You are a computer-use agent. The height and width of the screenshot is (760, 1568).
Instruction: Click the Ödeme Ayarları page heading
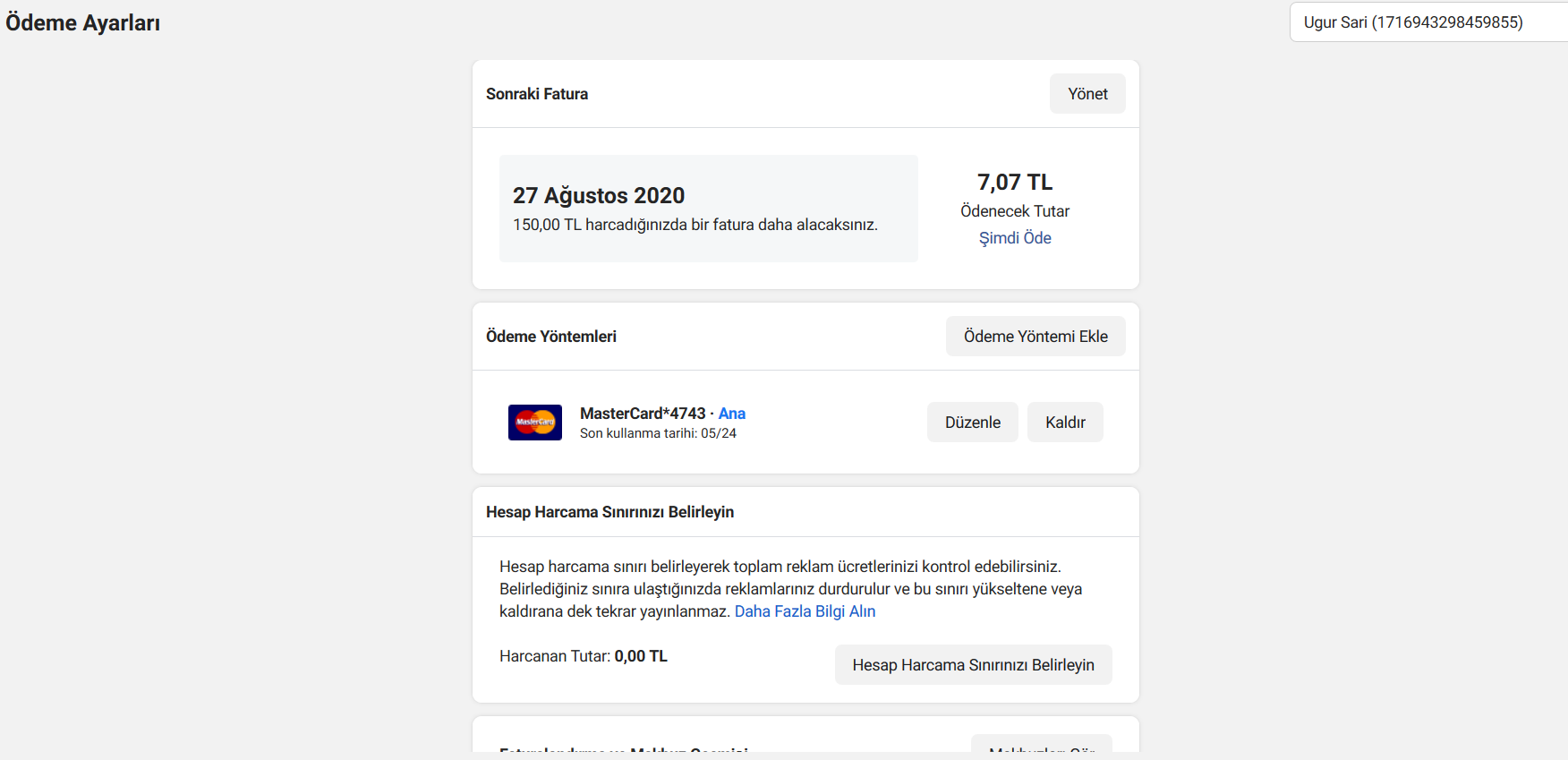pyautogui.click(x=83, y=23)
